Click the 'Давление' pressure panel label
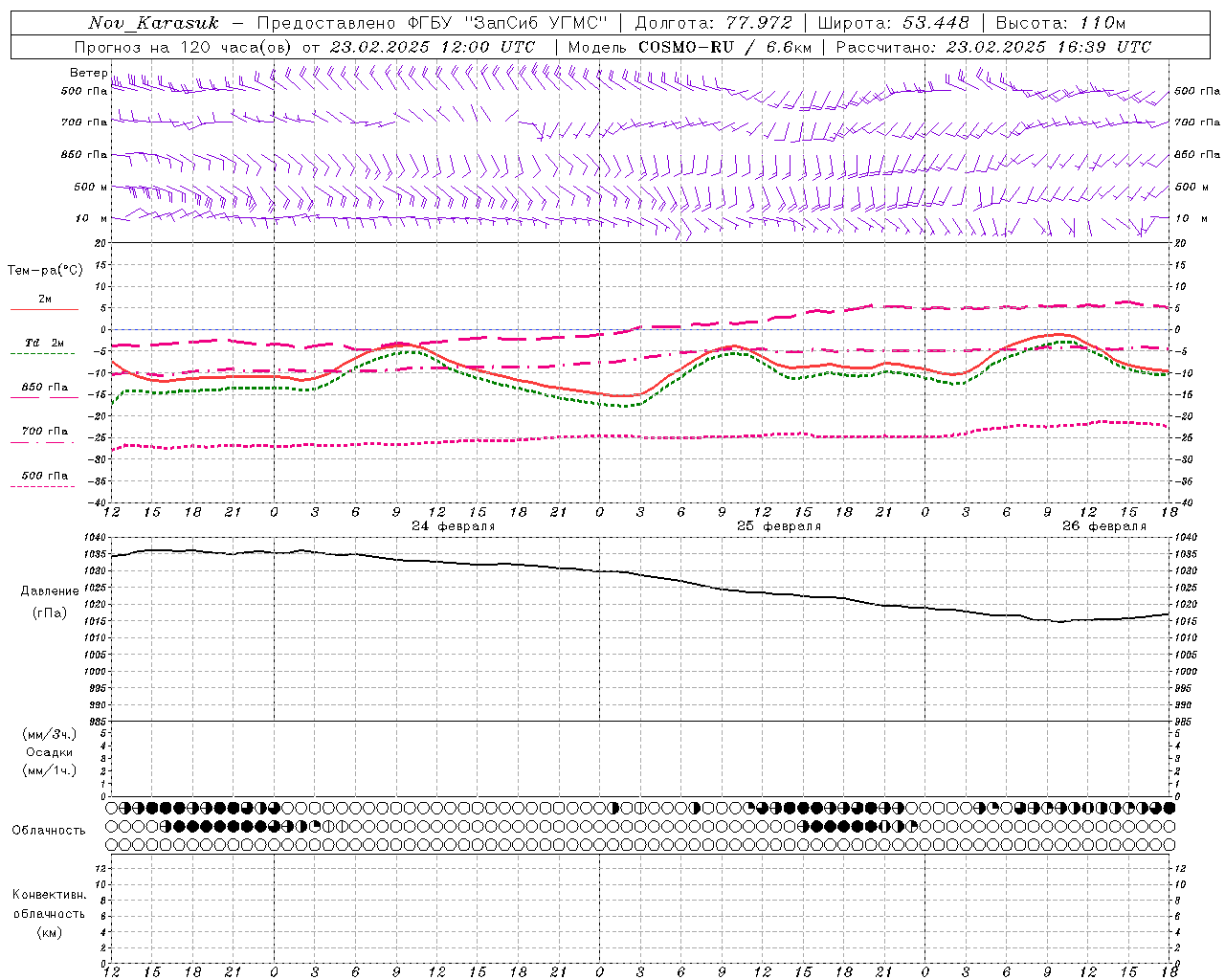Screen dimensions: 1225x980 click(50, 591)
